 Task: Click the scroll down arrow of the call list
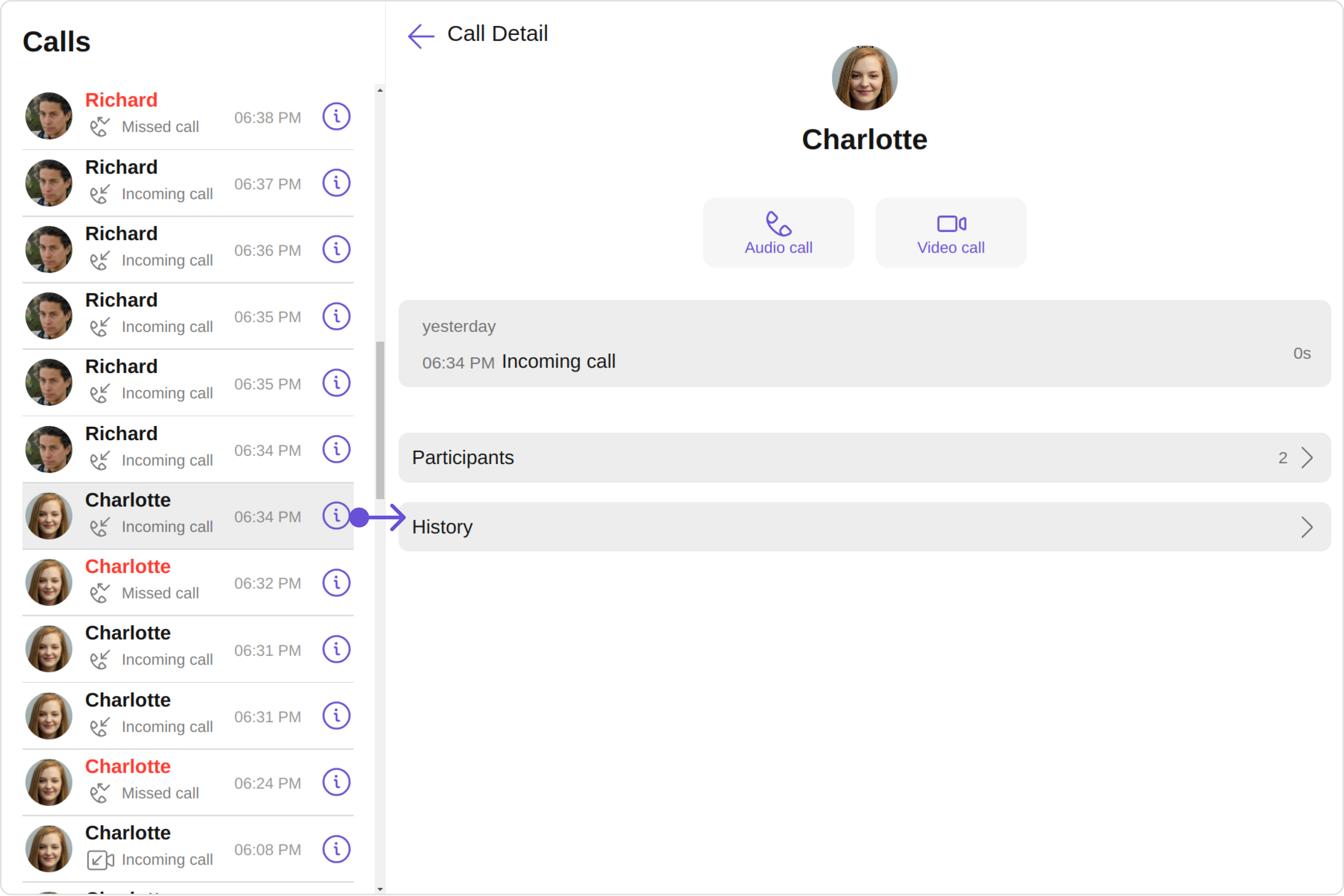pos(380,889)
